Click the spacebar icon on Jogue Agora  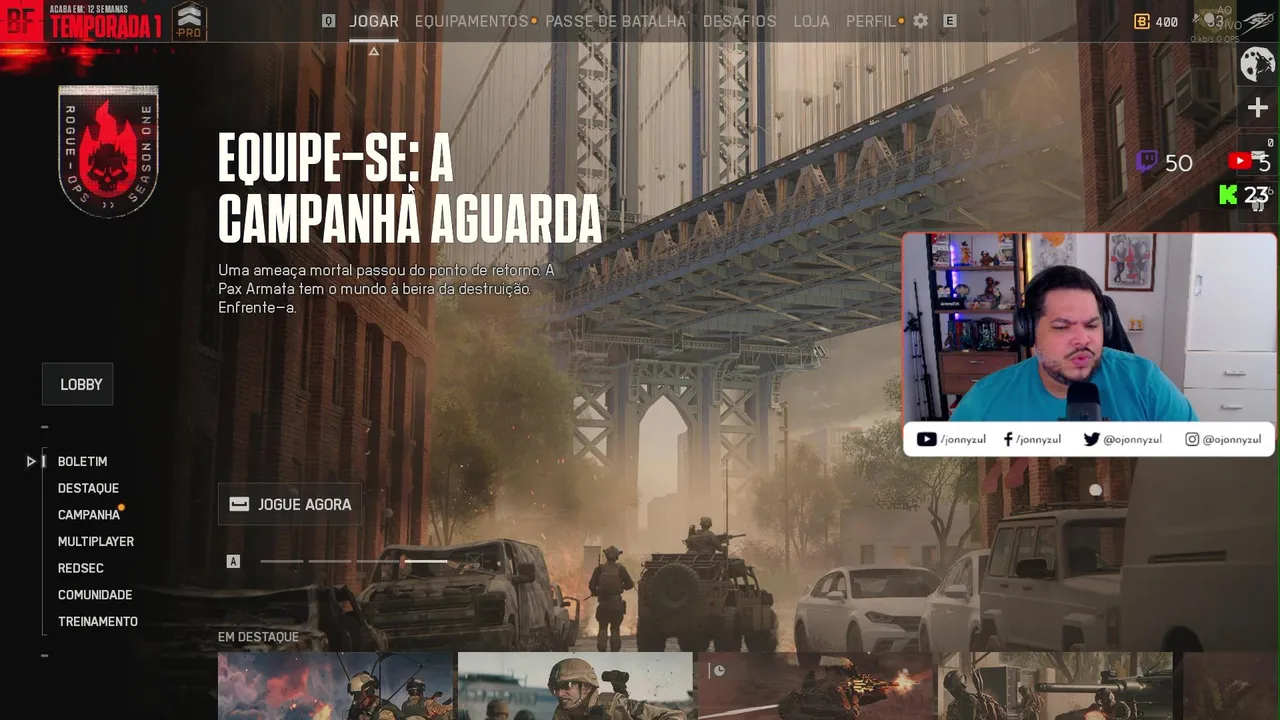click(239, 504)
